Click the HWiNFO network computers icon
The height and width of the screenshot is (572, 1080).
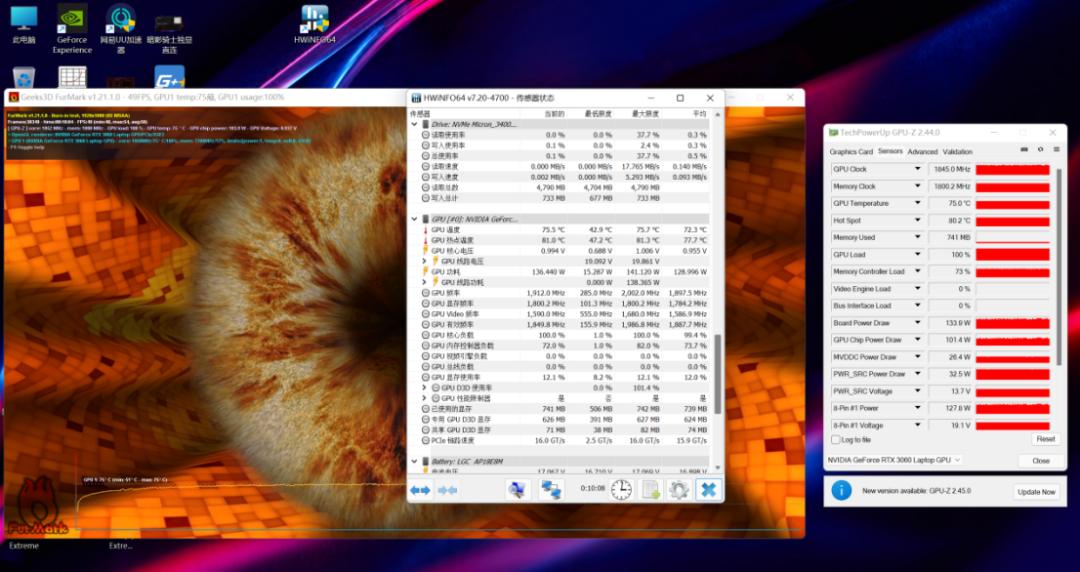551,489
